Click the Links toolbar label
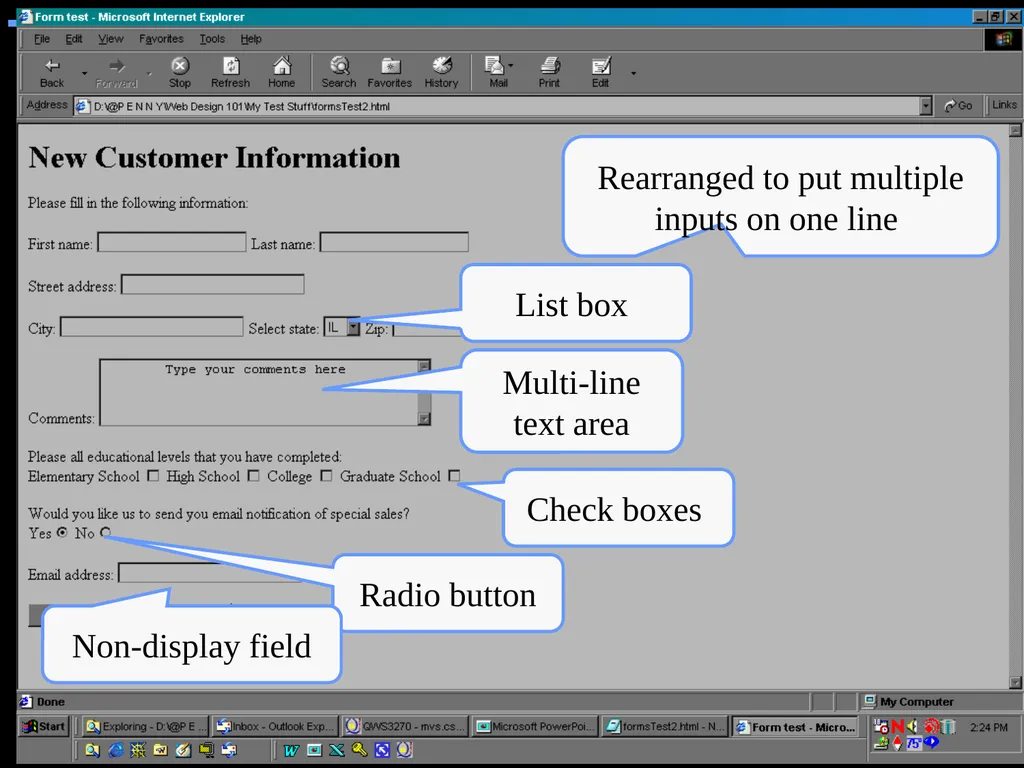This screenshot has width=1024, height=768. 1004,104
